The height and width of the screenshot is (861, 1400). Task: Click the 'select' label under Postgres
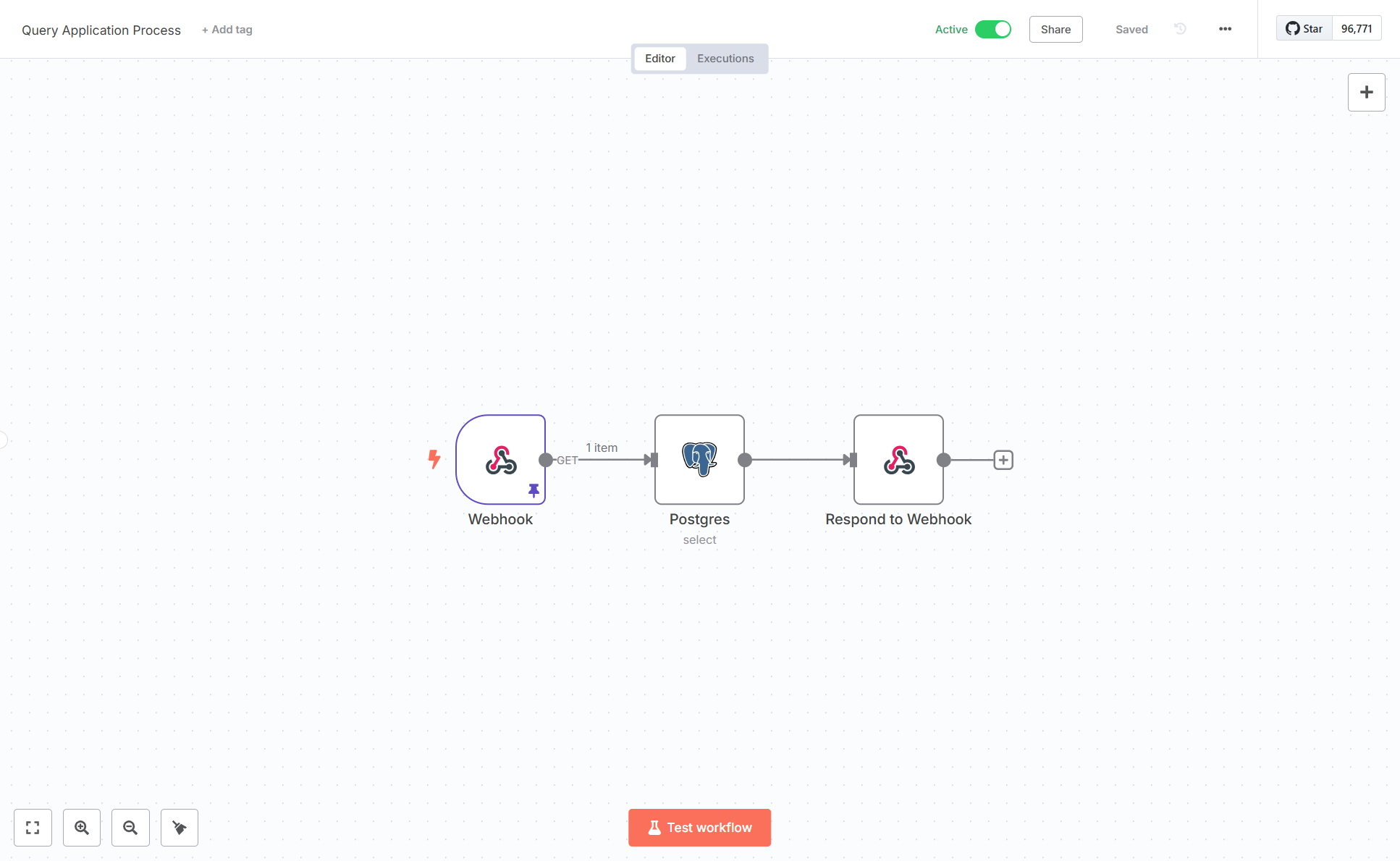click(x=699, y=539)
